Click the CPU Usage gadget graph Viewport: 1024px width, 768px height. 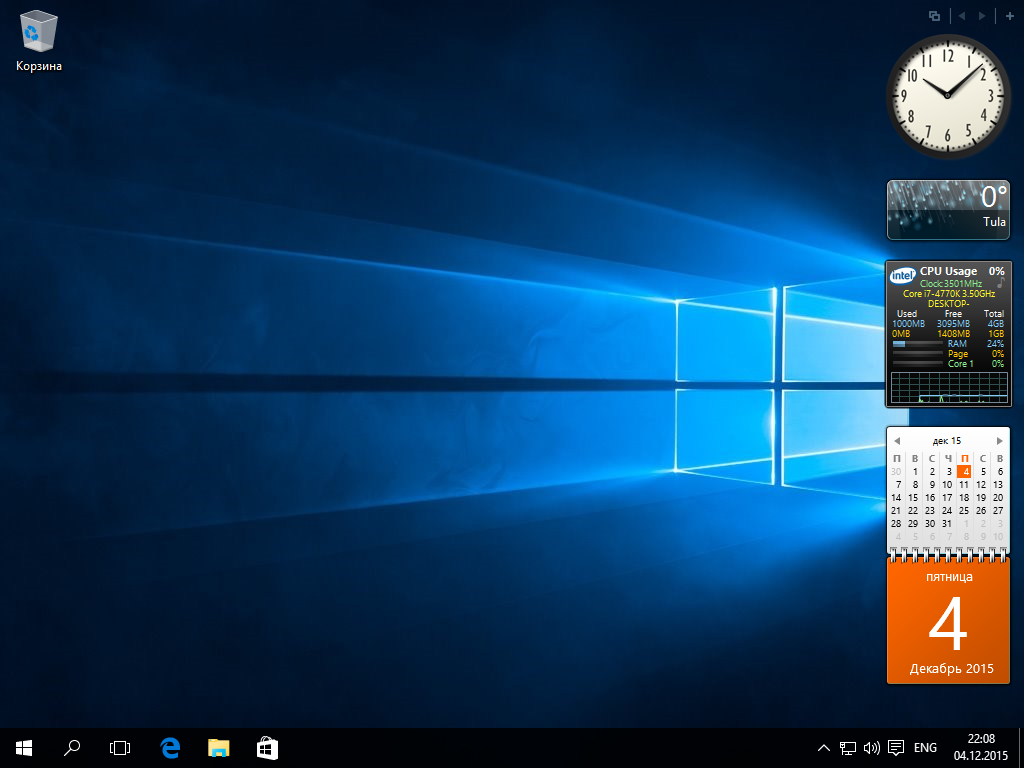pyautogui.click(x=949, y=387)
